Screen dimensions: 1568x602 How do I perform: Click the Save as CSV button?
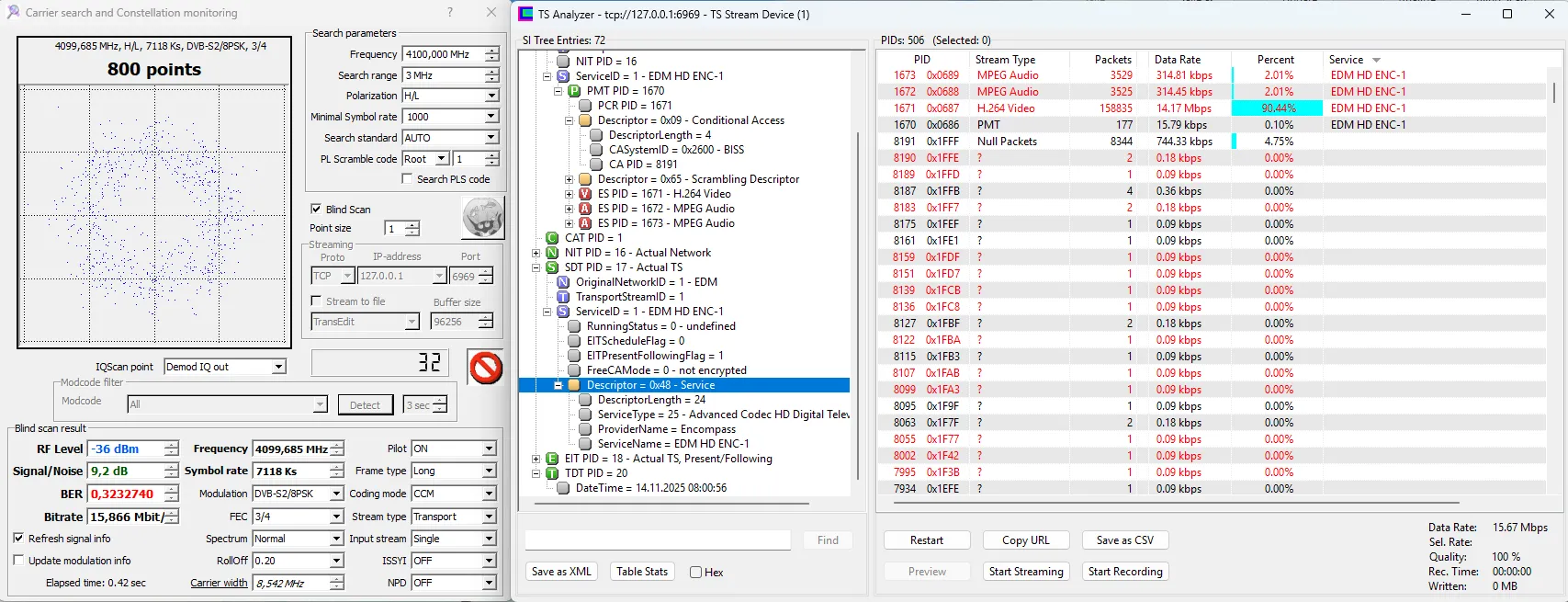[1124, 540]
